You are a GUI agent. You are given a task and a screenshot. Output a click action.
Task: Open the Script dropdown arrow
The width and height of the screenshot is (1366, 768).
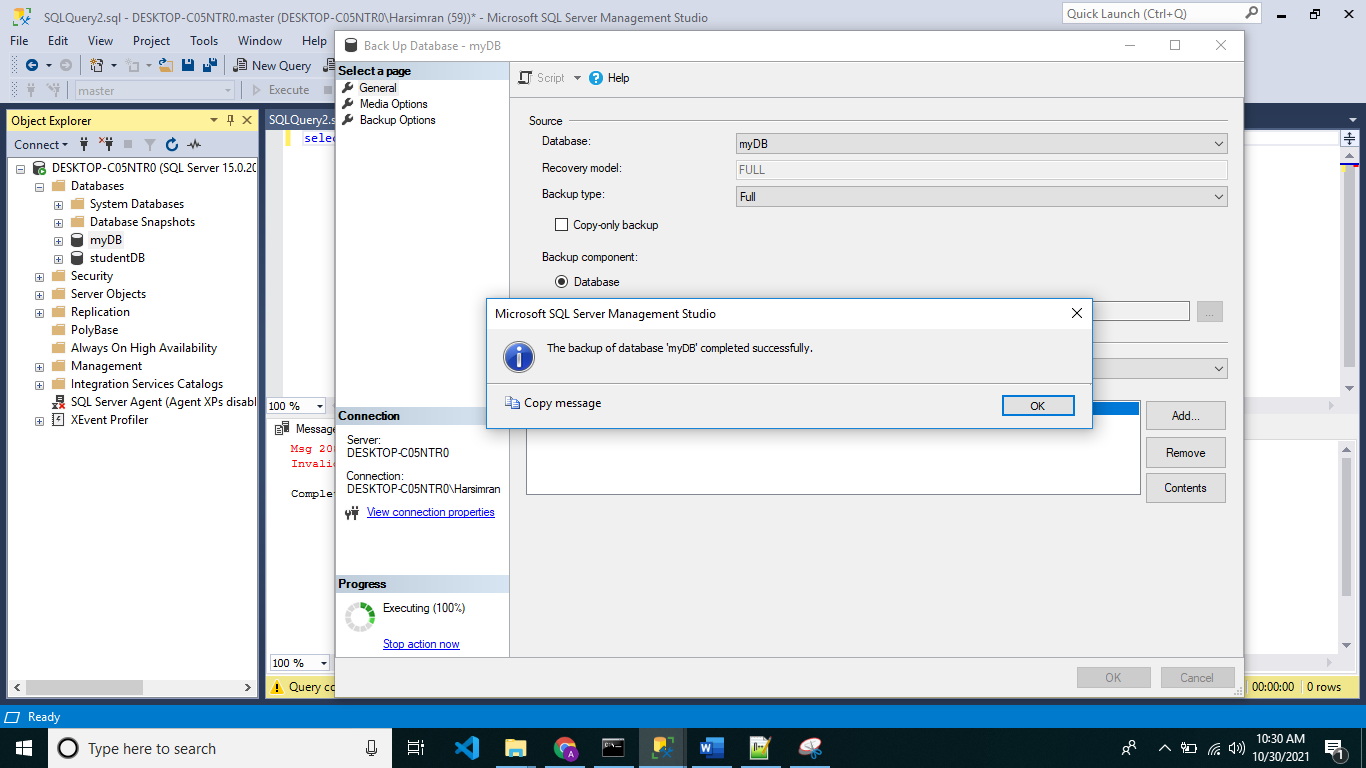pos(577,78)
